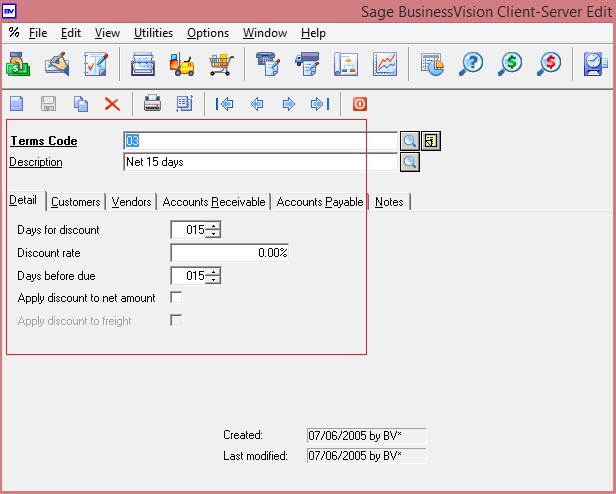Toggle Apply discount to net amount checkbox
616x494 pixels.
[177, 298]
